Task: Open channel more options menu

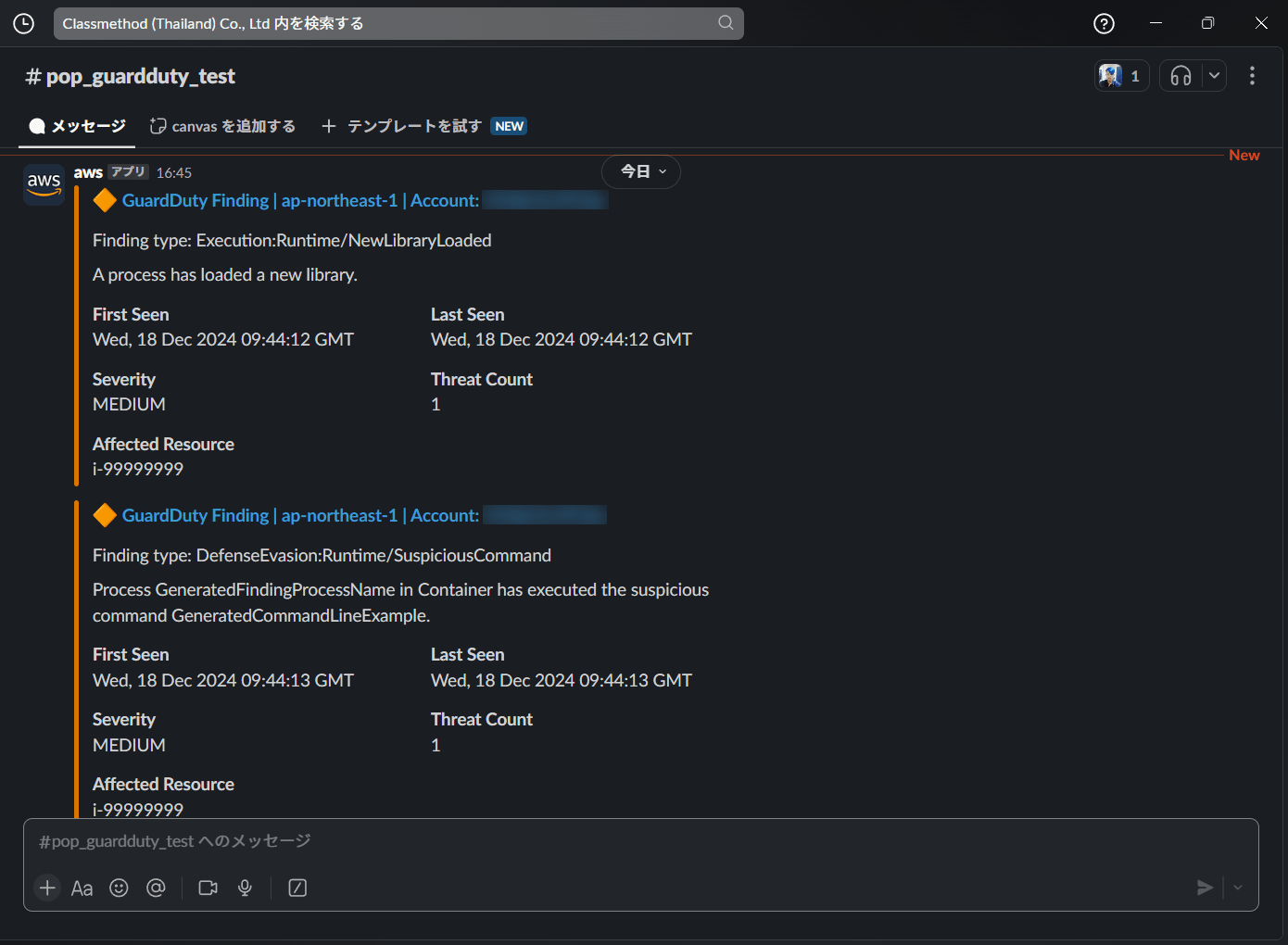Action: 1252,76
